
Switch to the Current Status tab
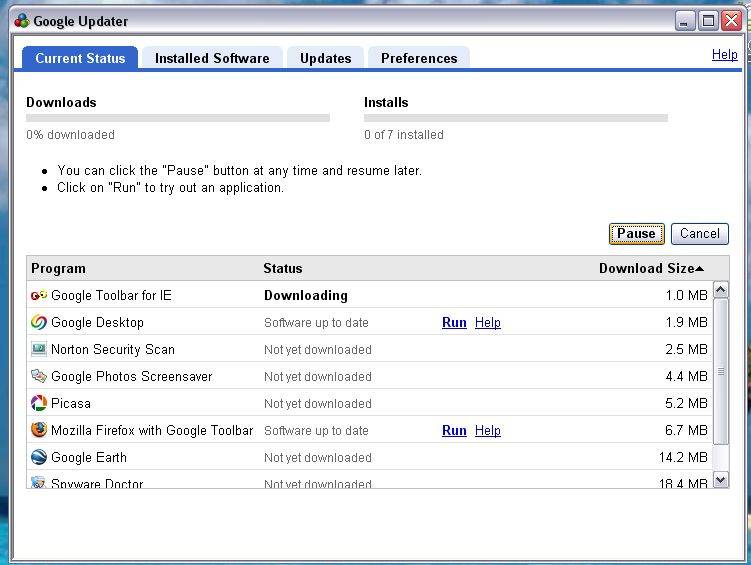click(x=80, y=58)
